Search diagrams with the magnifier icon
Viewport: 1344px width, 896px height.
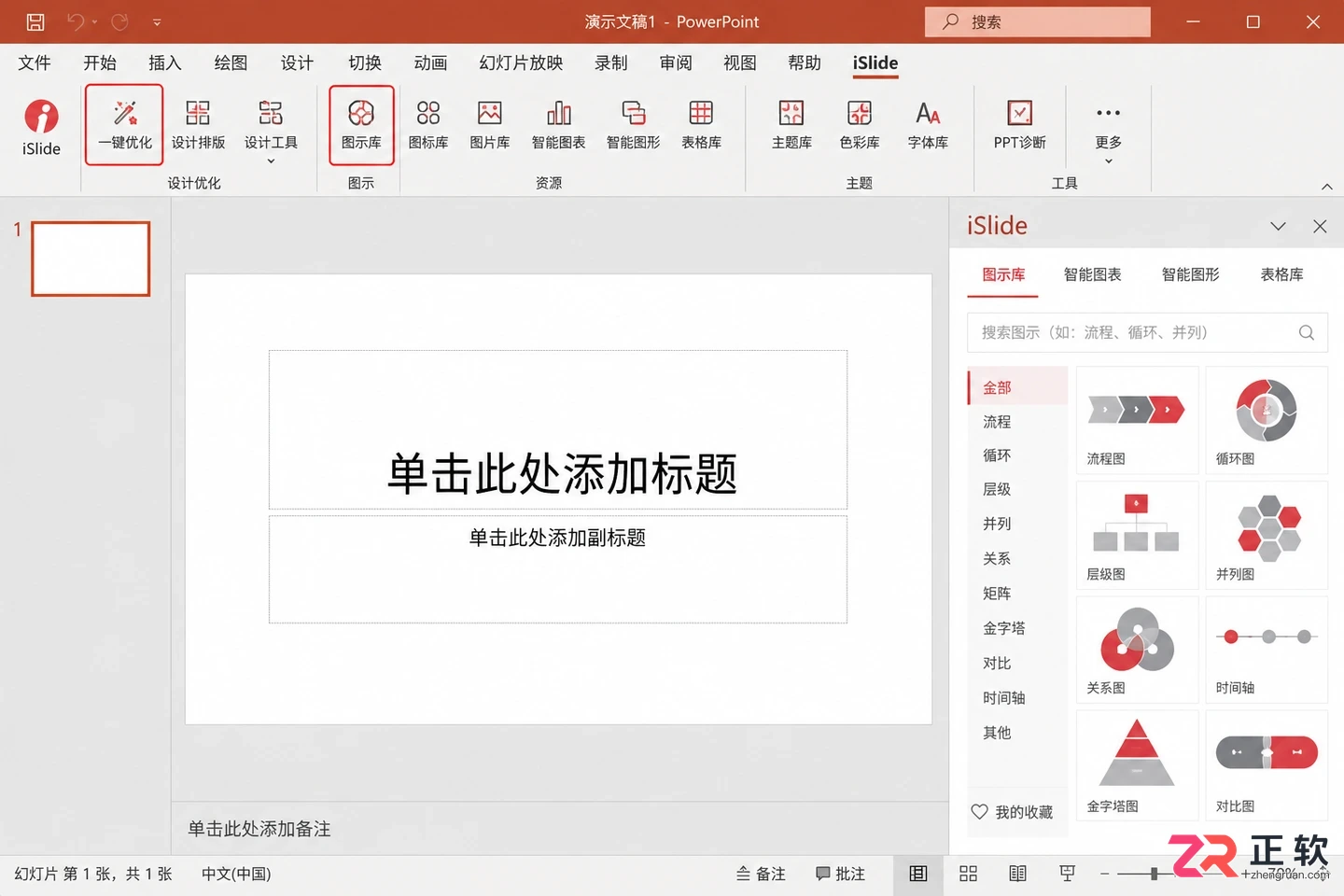(x=1307, y=332)
